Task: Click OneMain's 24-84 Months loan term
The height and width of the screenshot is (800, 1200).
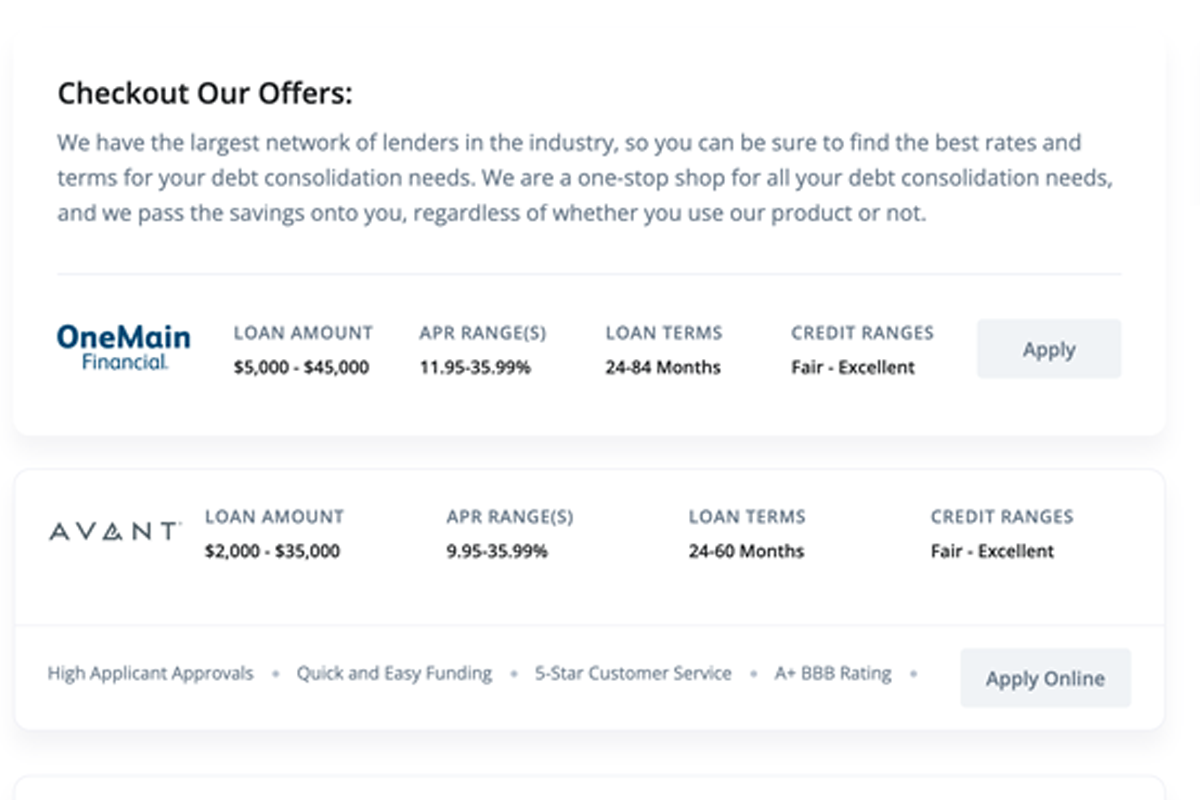Action: (x=662, y=367)
